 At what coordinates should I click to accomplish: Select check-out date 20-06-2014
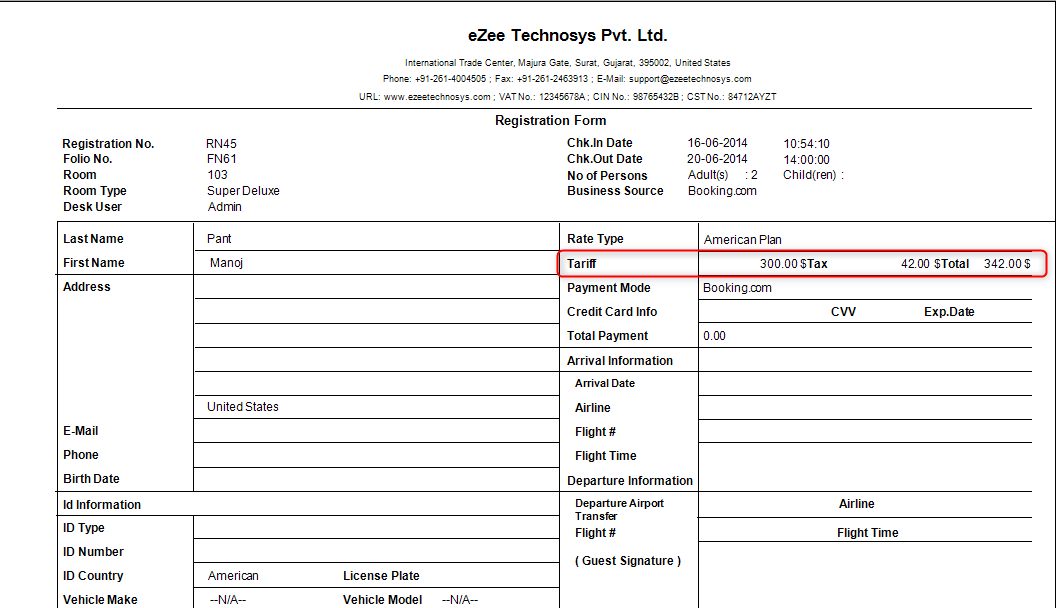pyautogui.click(x=717, y=159)
